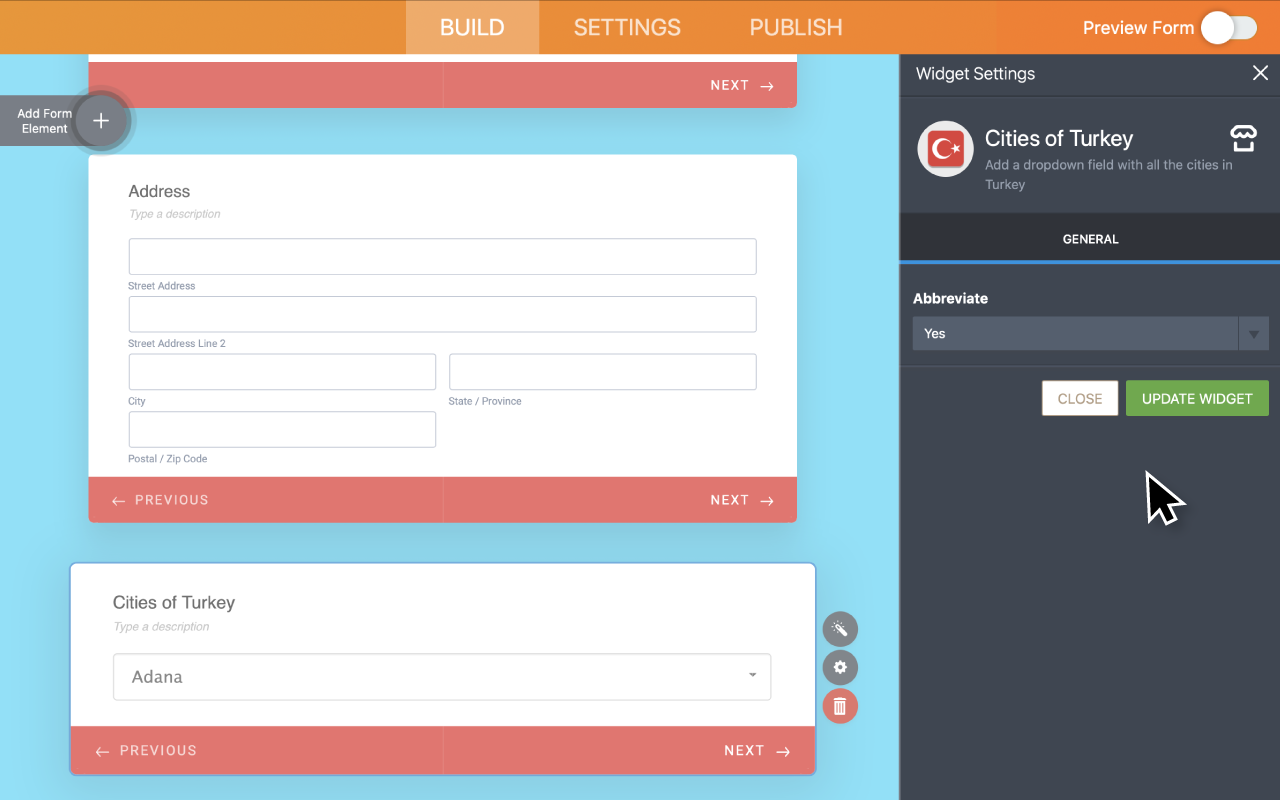Close the Widget Settings panel with X
Image resolution: width=1280 pixels, height=800 pixels.
coord(1260,73)
